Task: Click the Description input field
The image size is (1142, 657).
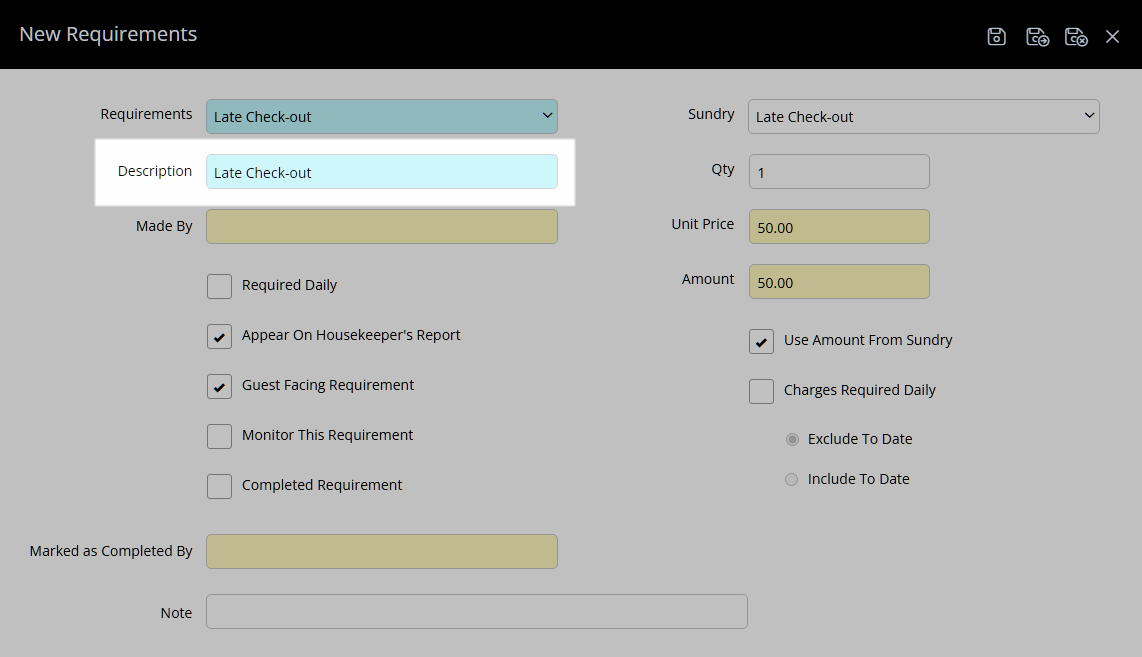Action: tap(382, 172)
